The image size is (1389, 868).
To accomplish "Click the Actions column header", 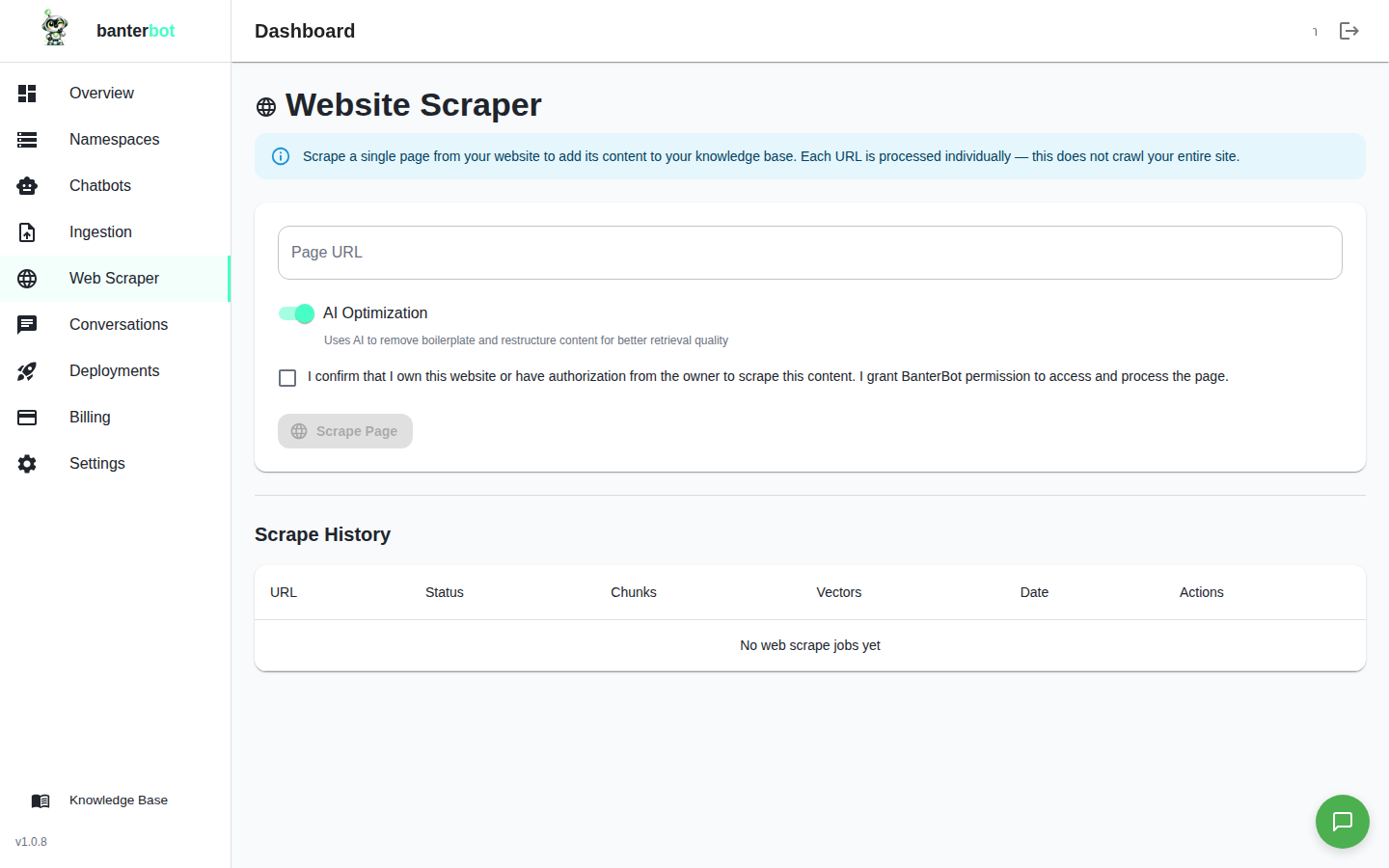I will 1202,592.
